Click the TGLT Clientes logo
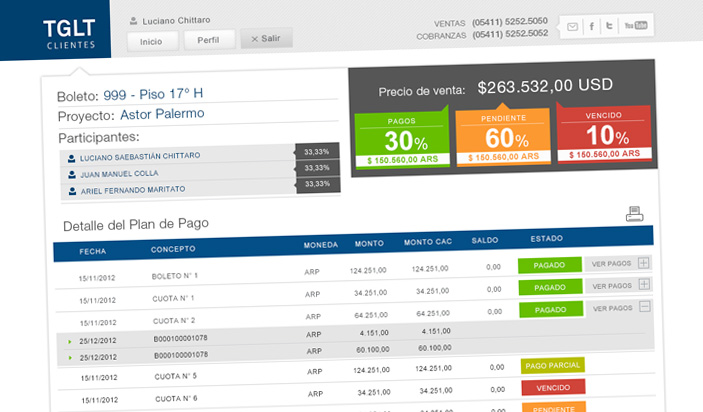The height and width of the screenshot is (412, 703). click(x=70, y=30)
